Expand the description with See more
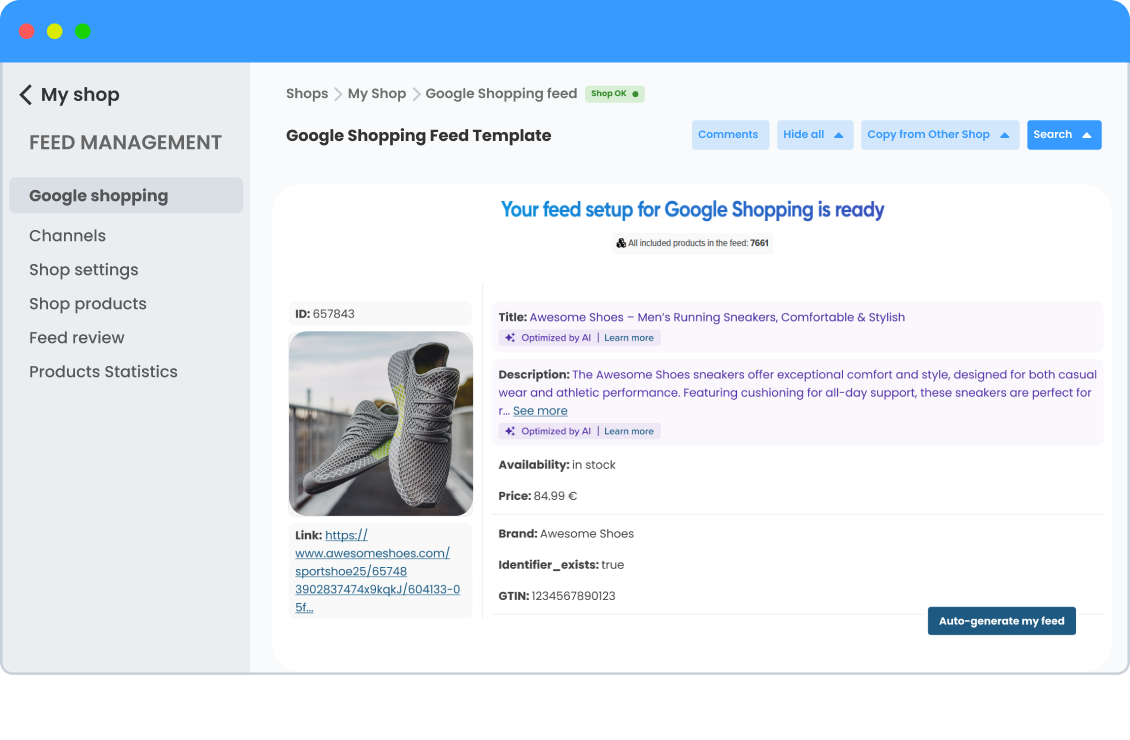 click(540, 410)
